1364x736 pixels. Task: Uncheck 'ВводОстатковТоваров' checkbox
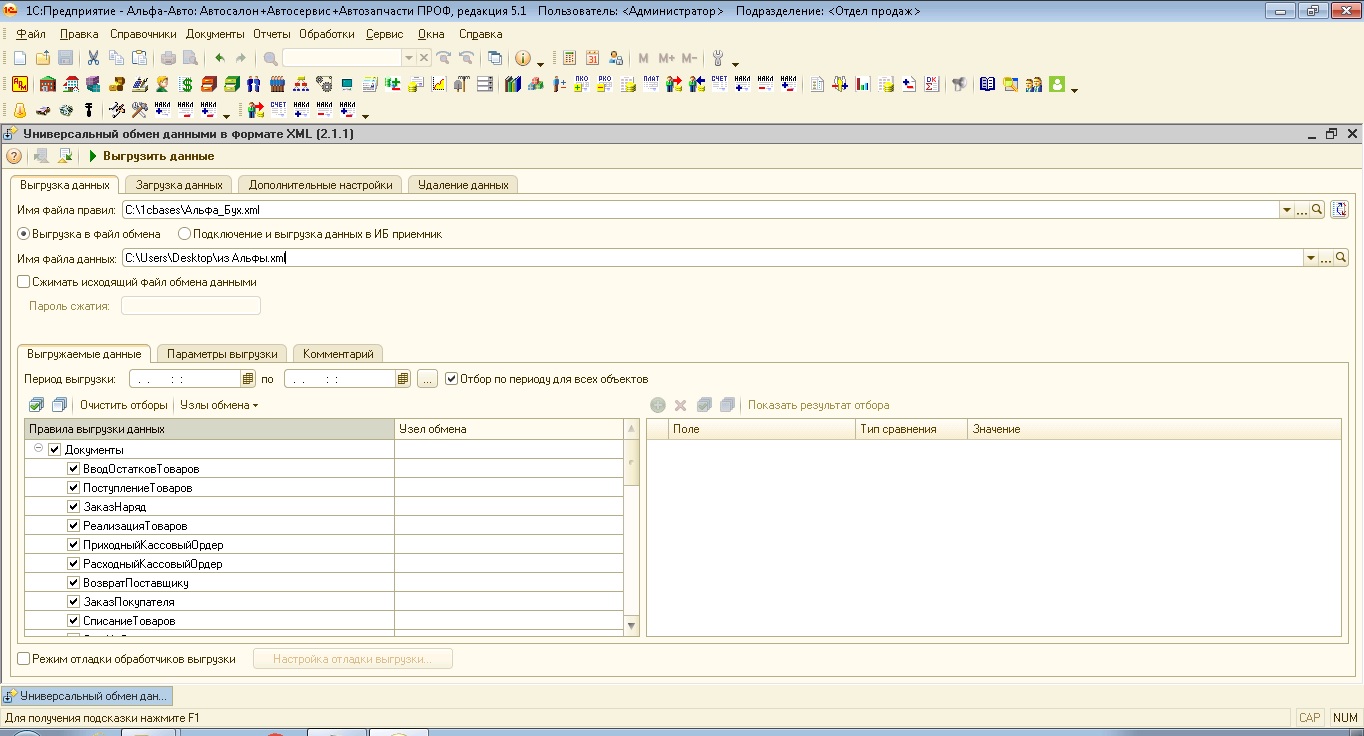tap(73, 469)
